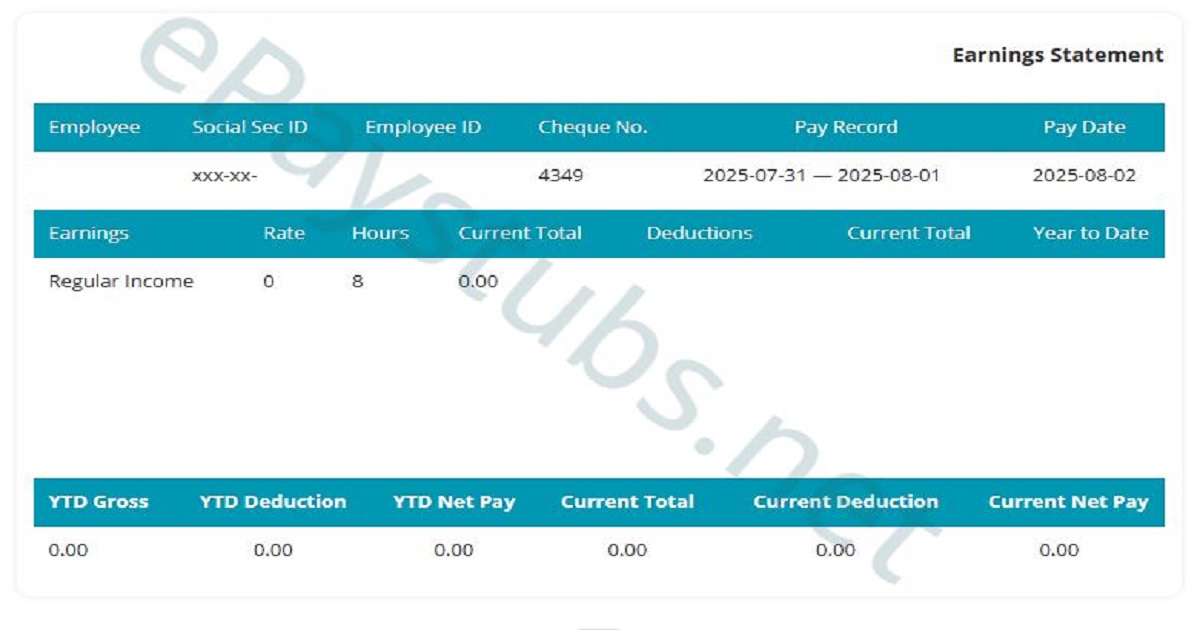The height and width of the screenshot is (630, 1200).
Task: Select the Employee column header
Action: [94, 127]
